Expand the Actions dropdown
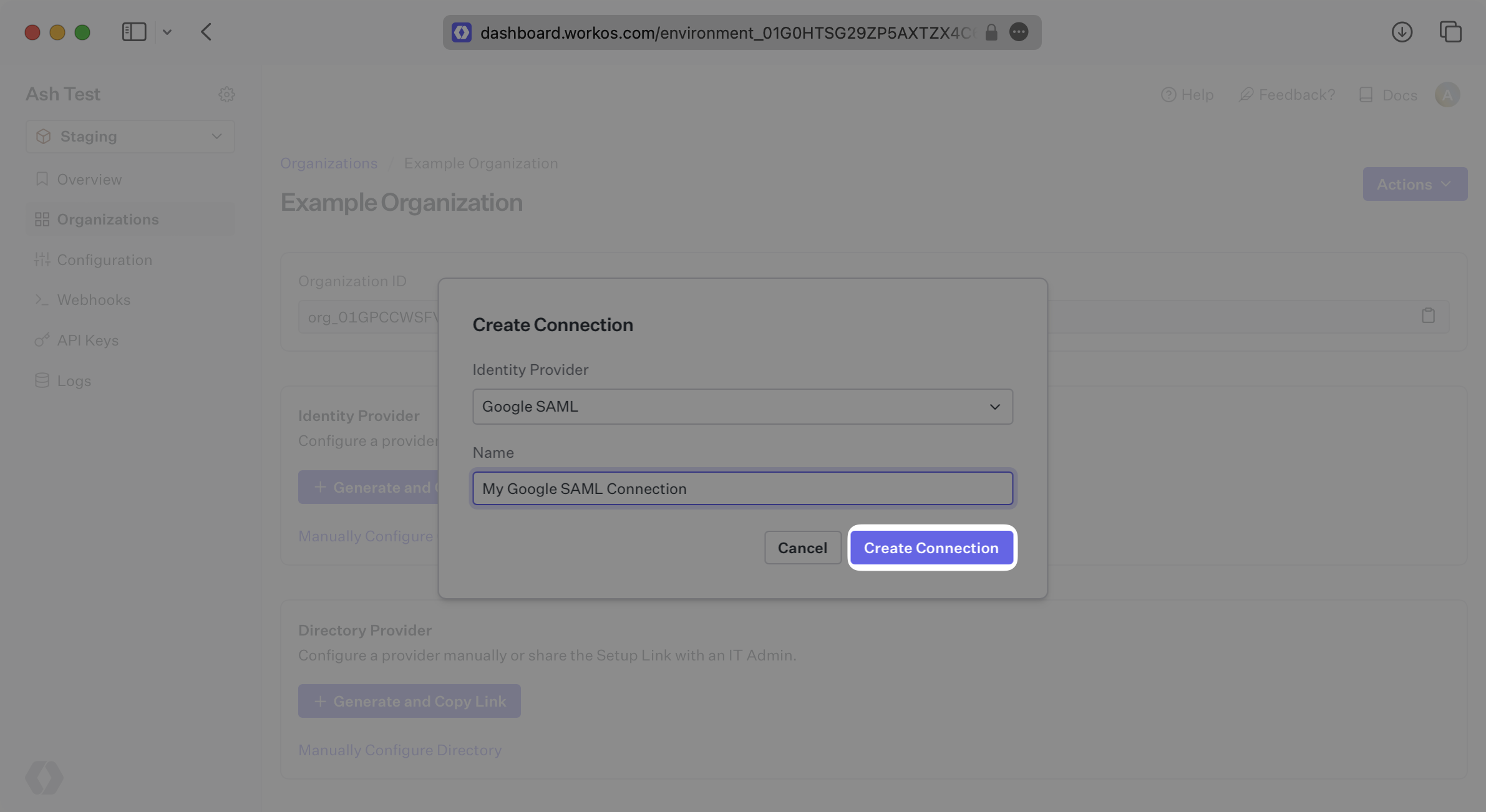Screen dimensions: 1486x812 point(1414,184)
